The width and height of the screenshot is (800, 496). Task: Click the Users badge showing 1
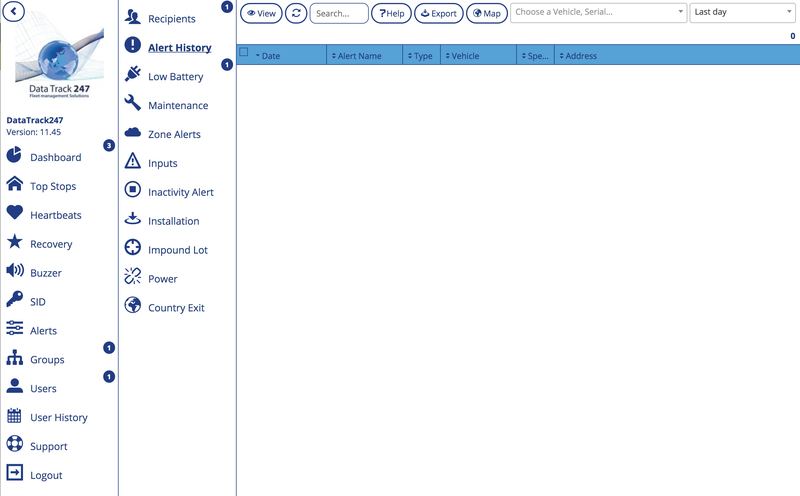coord(109,377)
